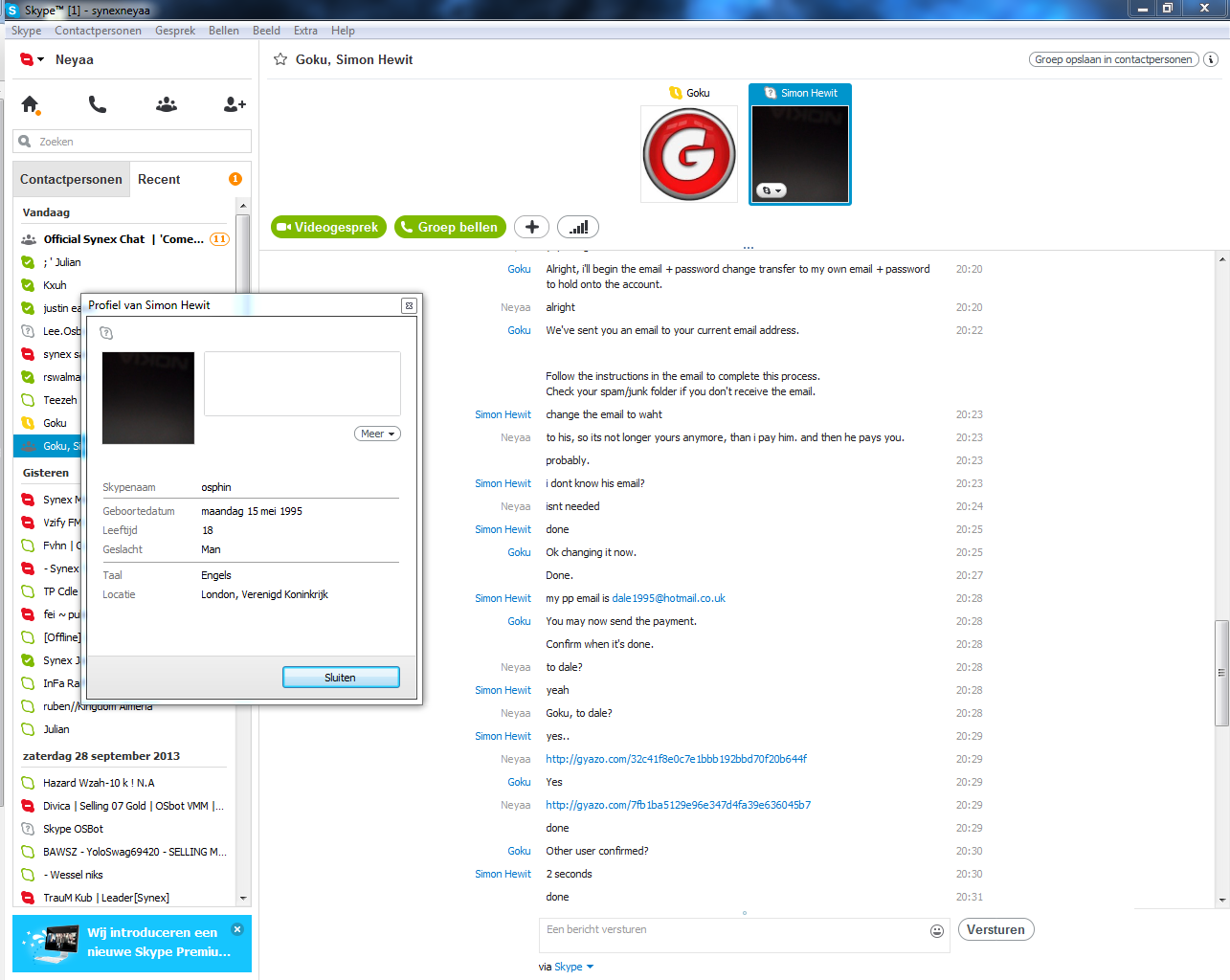Viewport: 1230px width, 980px height.
Task: Open the Beeld menu
Action: click(x=266, y=31)
